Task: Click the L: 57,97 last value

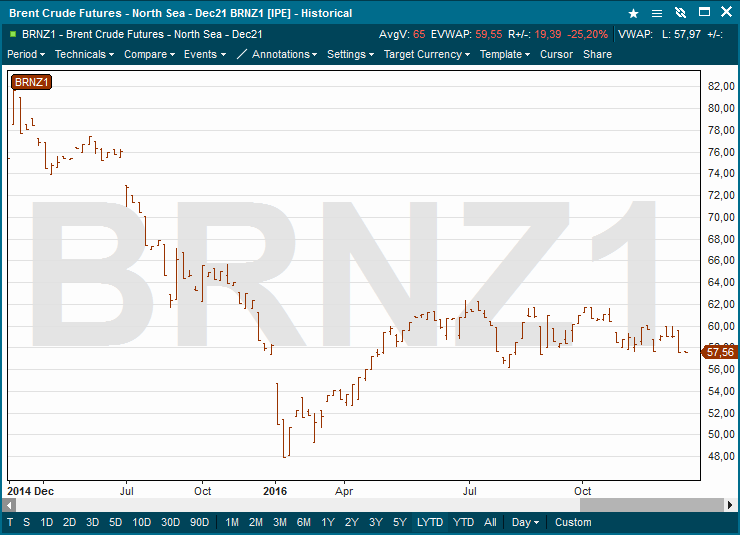Action: (681, 34)
